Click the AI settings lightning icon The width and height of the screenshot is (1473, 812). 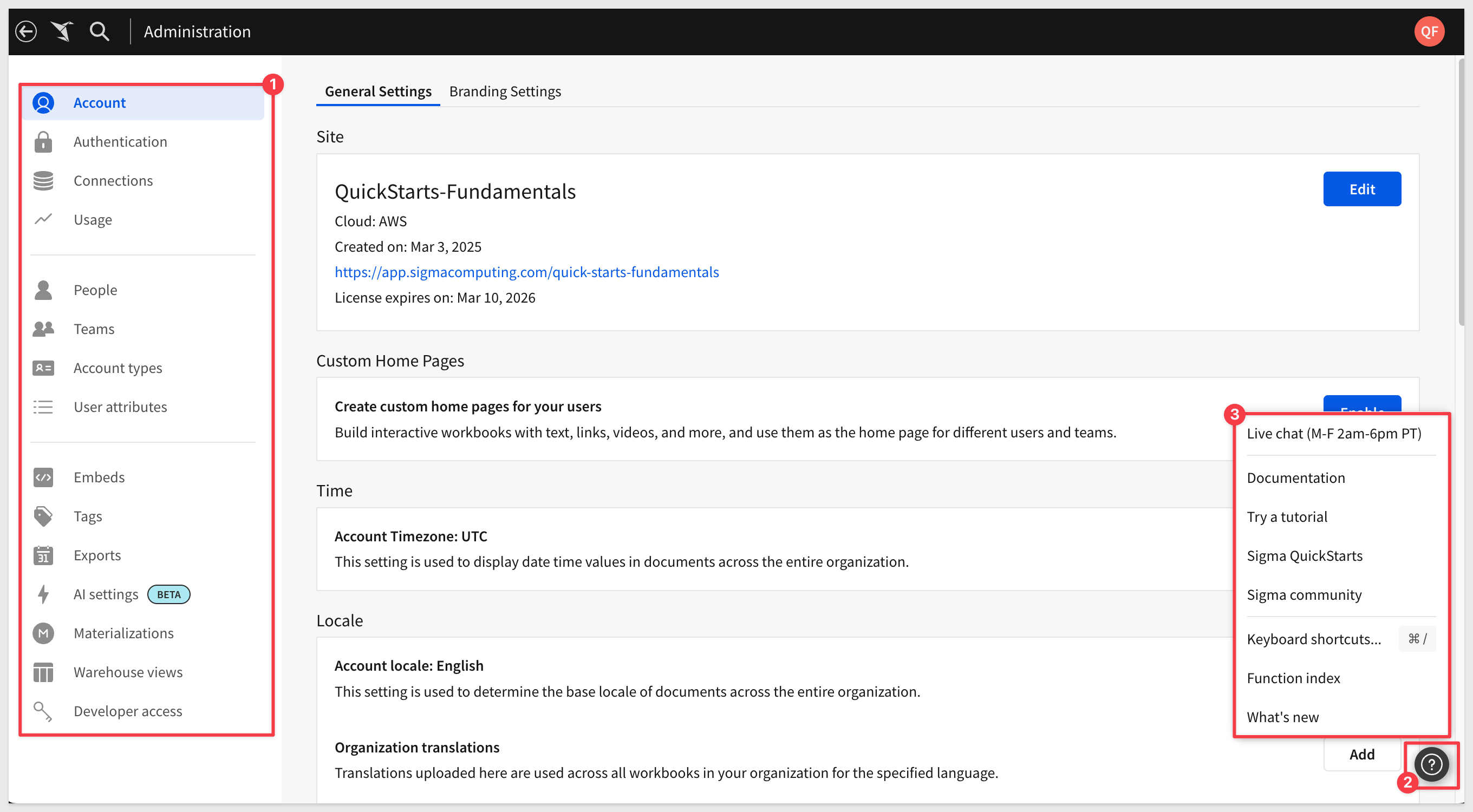(43, 594)
